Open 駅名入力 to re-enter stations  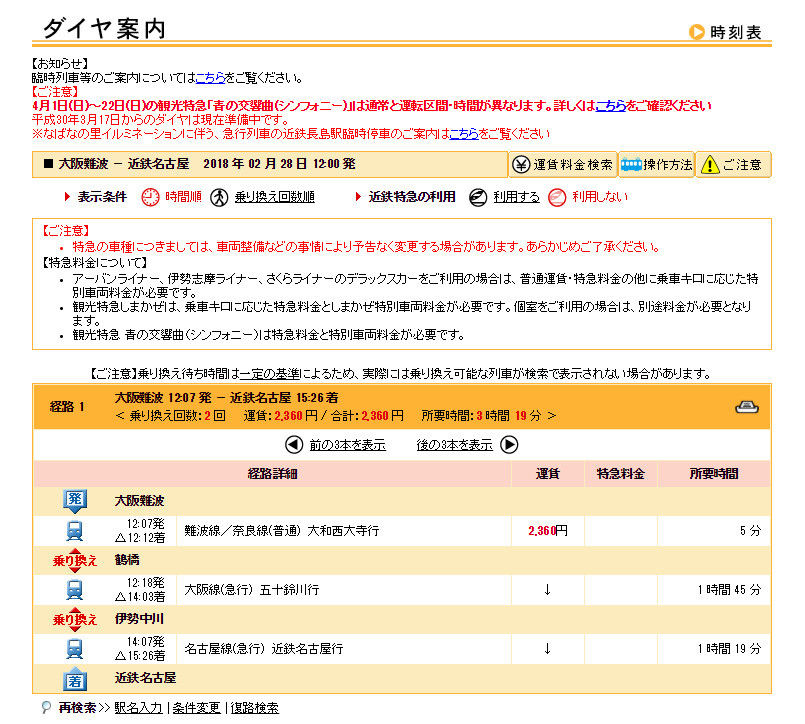pyautogui.click(x=138, y=708)
